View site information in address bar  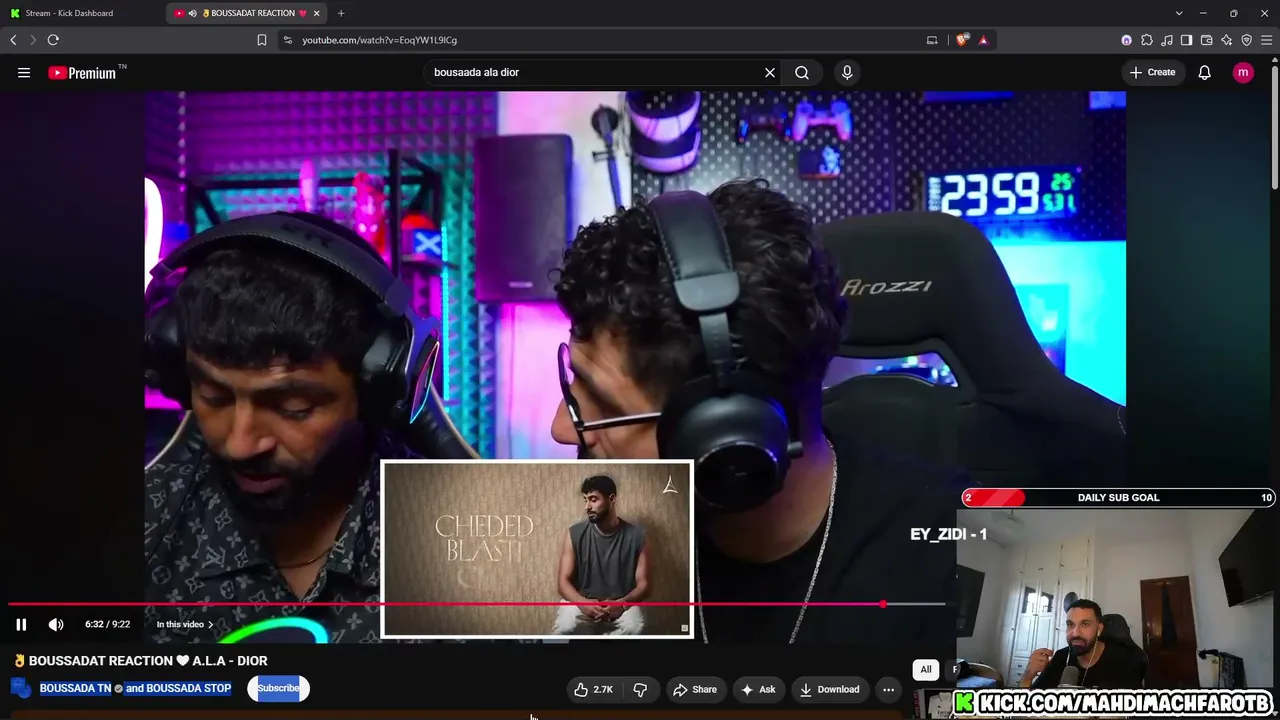coord(288,40)
